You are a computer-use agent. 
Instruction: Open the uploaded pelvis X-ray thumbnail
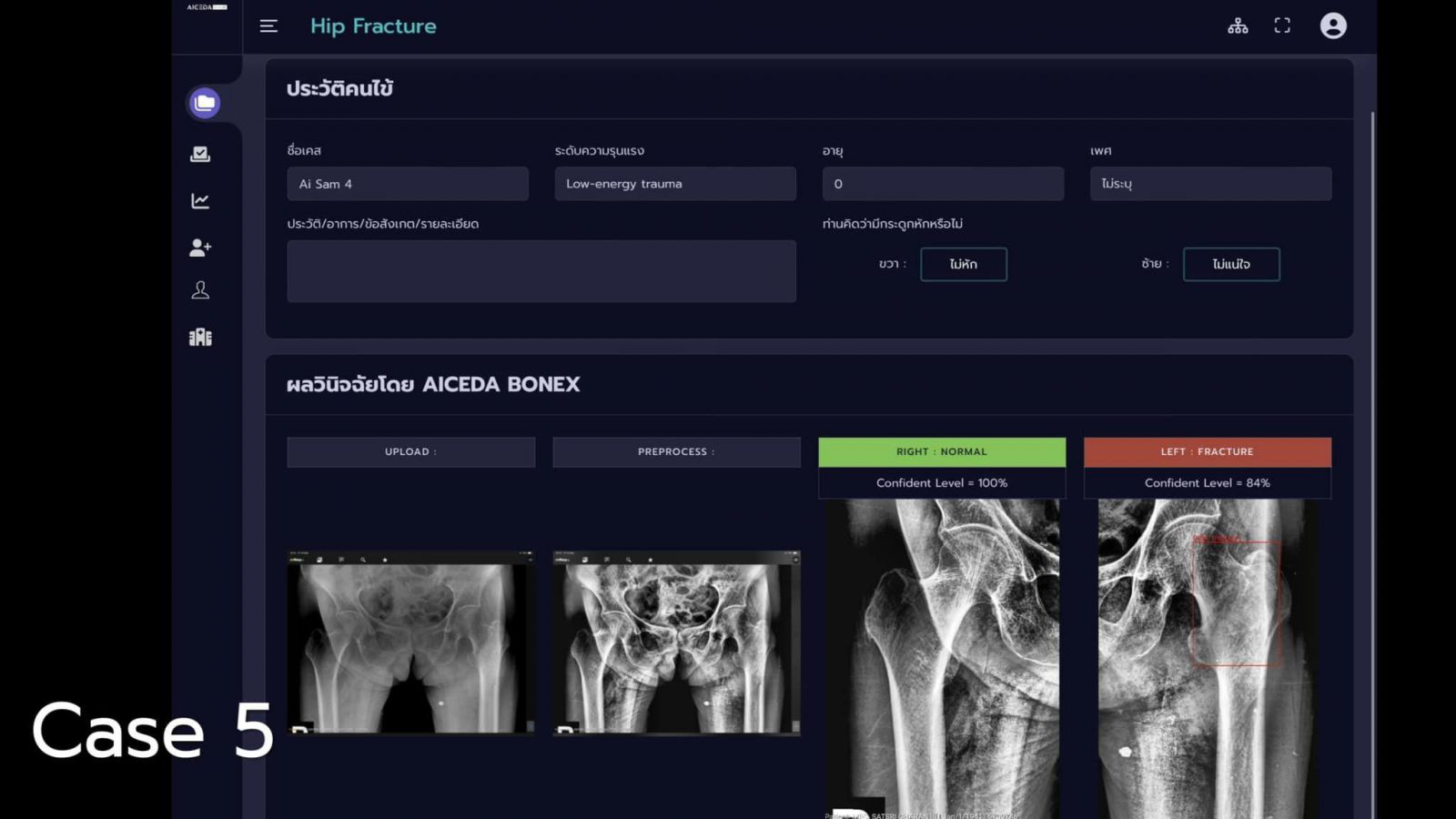(x=411, y=642)
